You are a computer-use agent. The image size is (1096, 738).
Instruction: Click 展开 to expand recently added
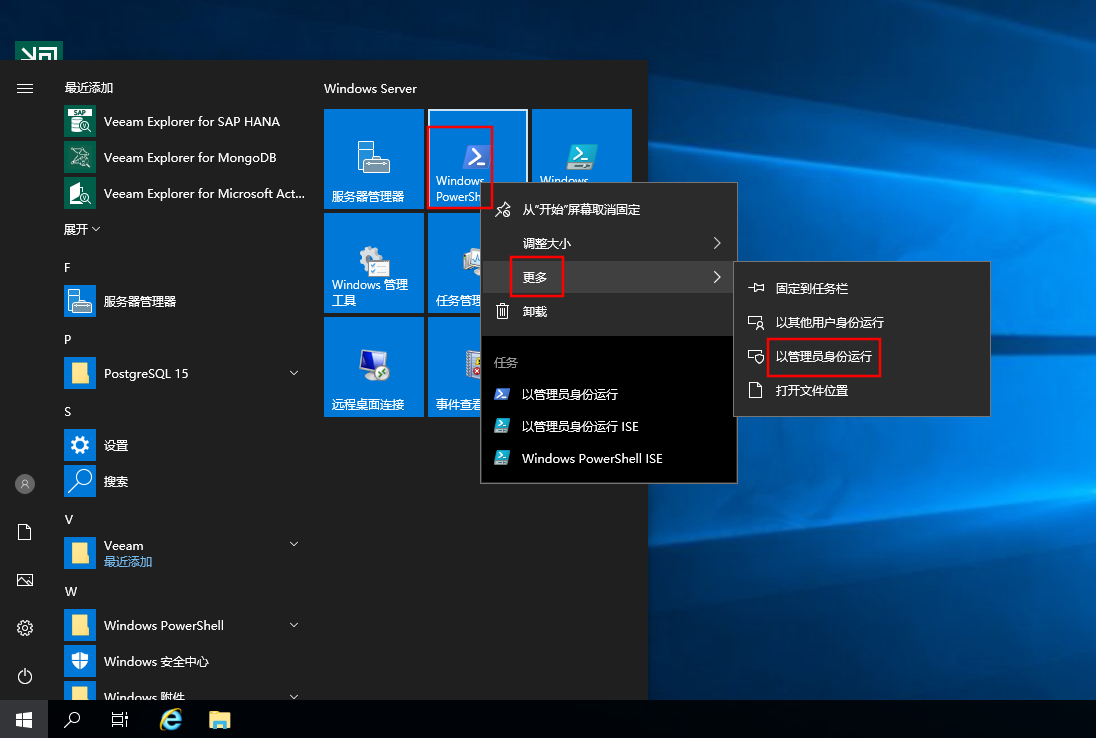82,229
